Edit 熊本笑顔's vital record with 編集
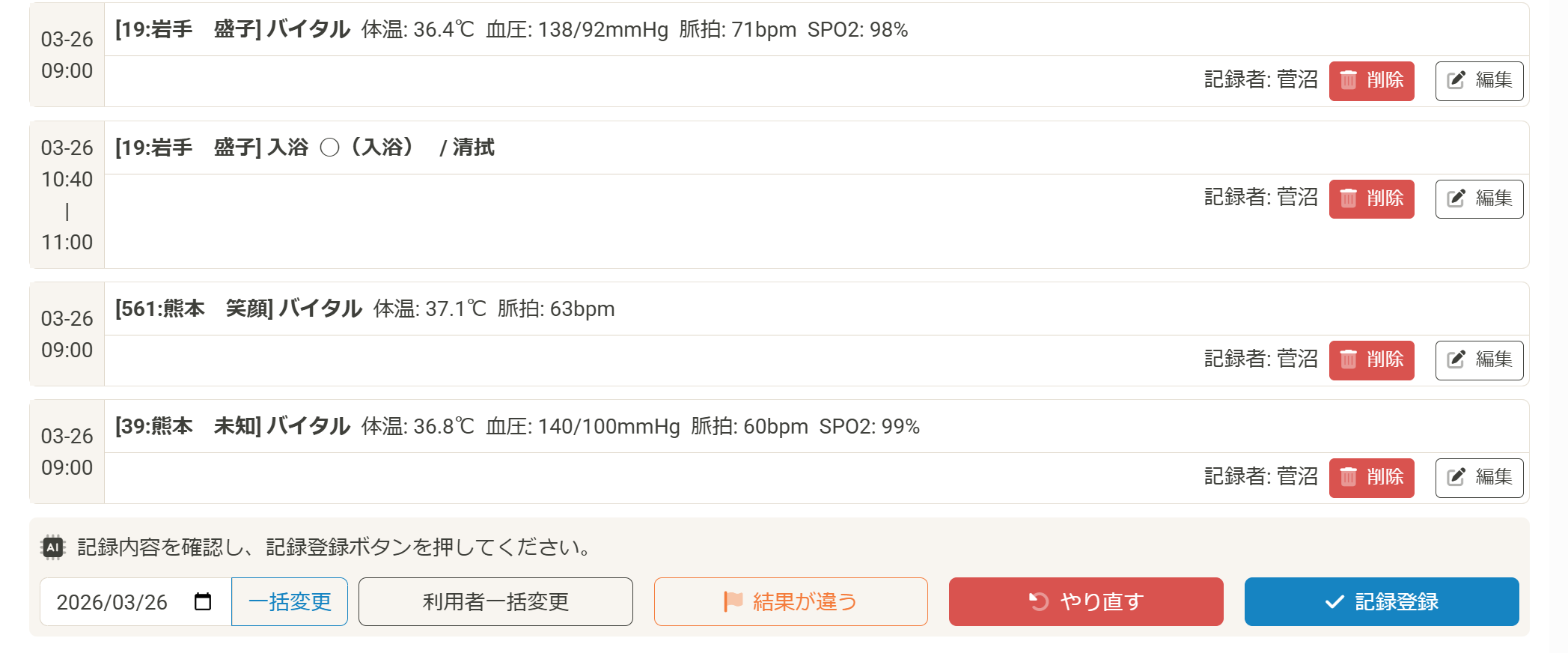Screen dimensions: 1568x653 click(x=1479, y=359)
